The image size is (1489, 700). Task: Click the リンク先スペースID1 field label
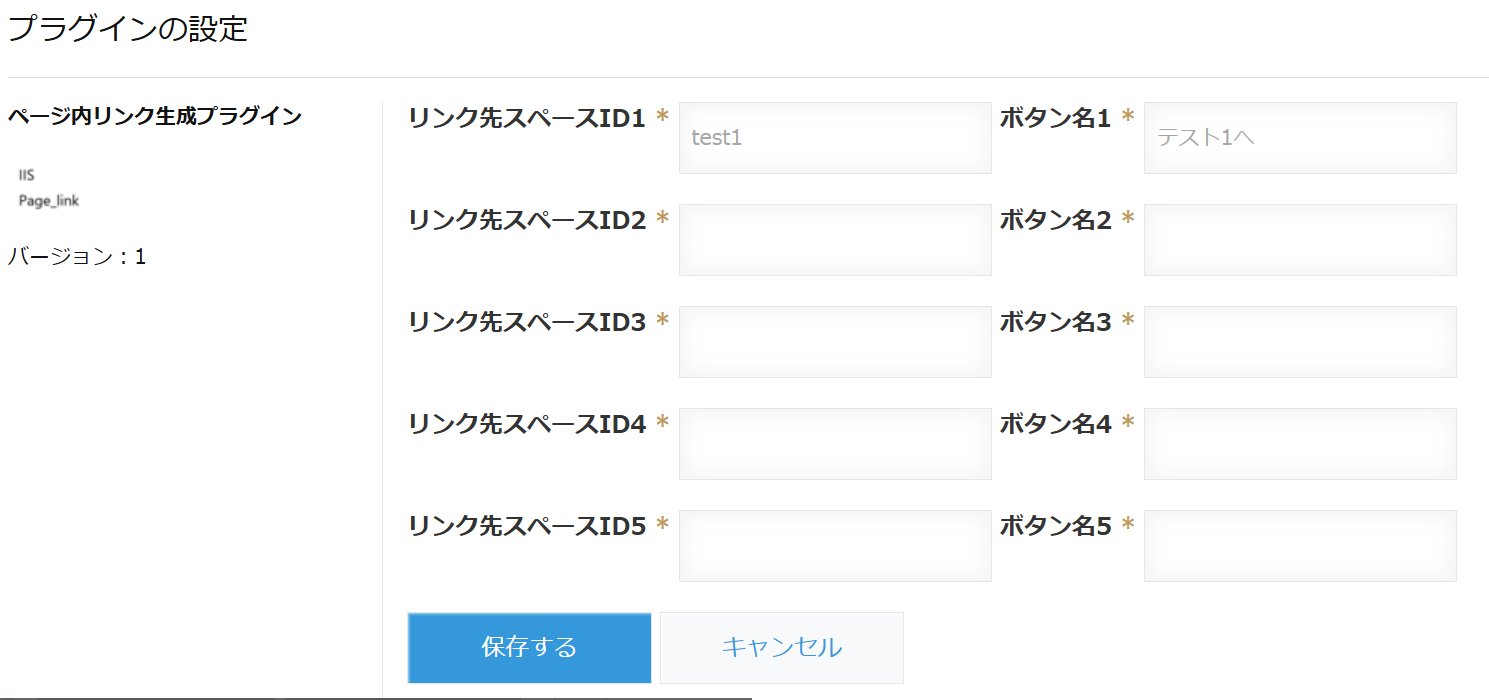tap(527, 119)
